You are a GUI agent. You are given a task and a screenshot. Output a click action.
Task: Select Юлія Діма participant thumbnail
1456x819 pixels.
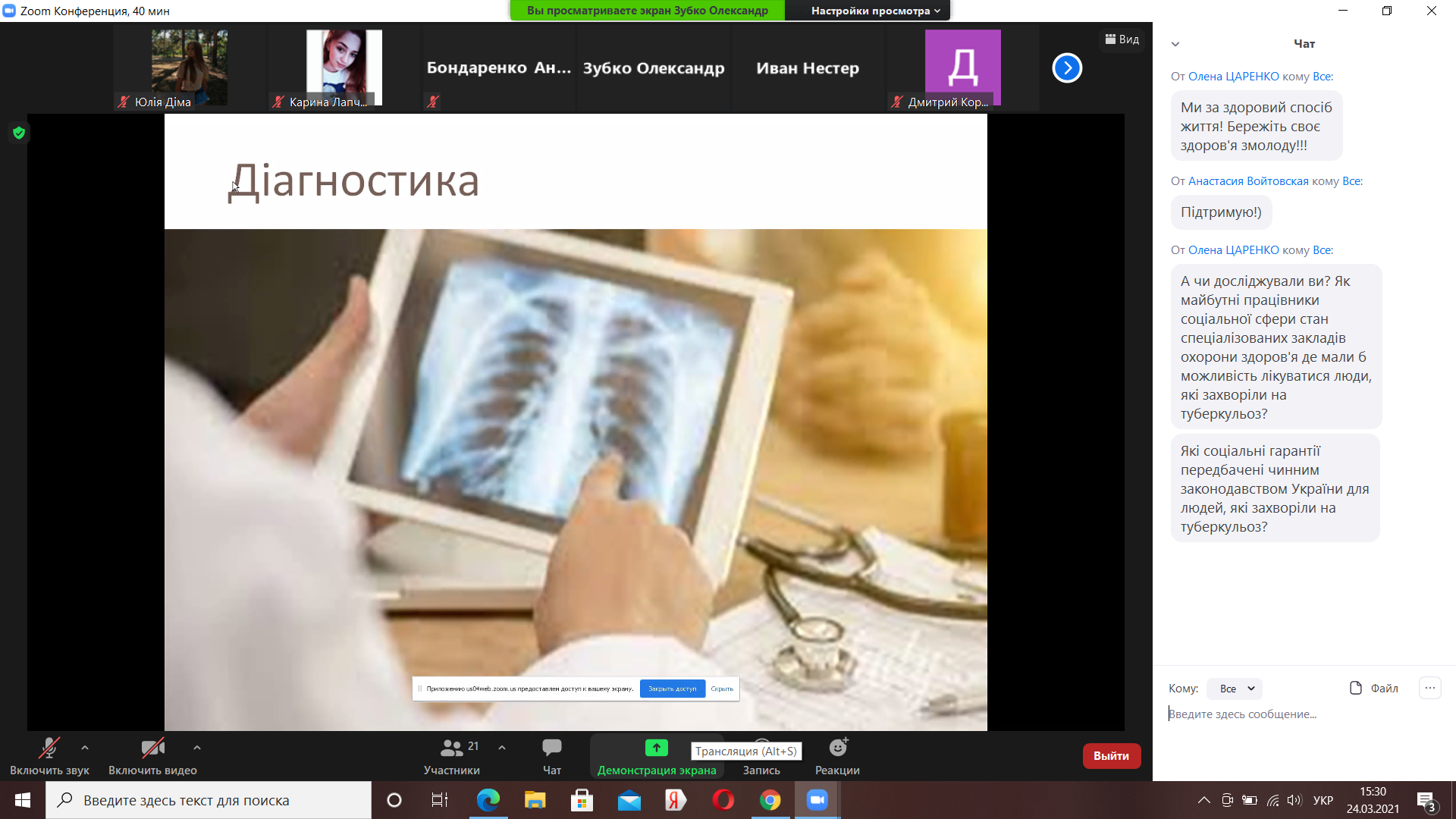pos(189,68)
